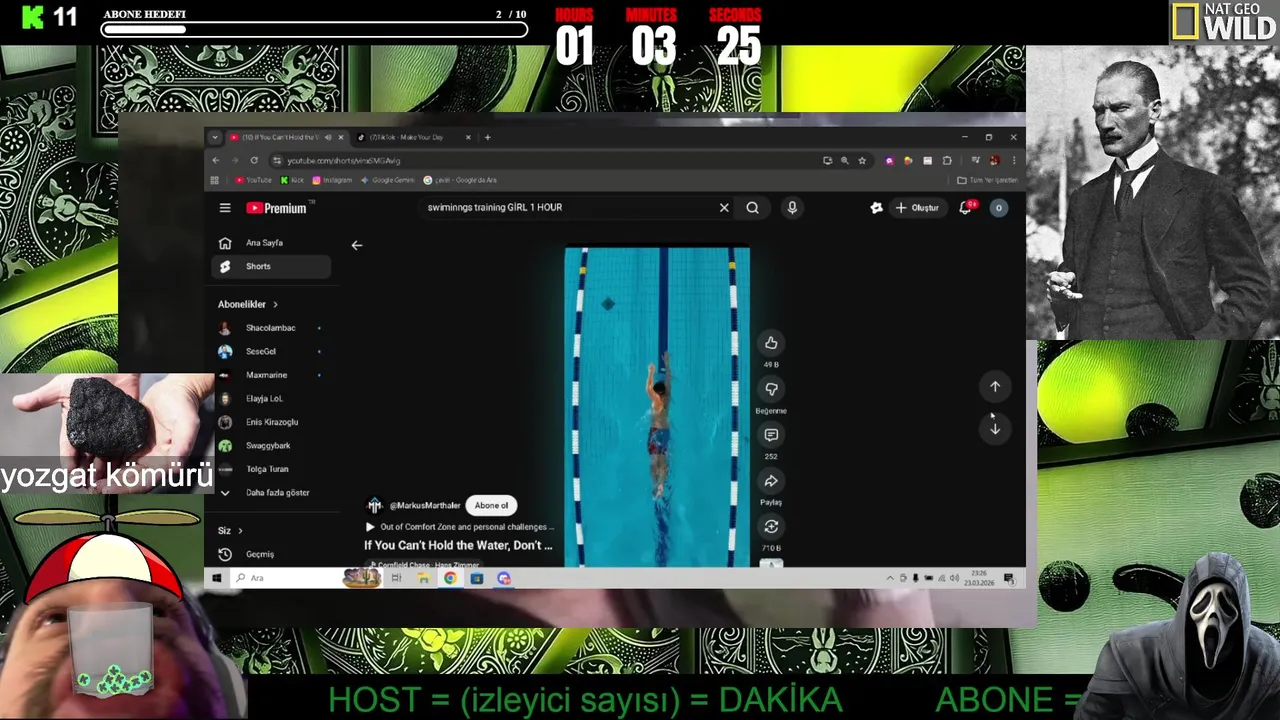Open the notifications bell
Viewport: 1280px width, 720px height.
tap(966, 208)
